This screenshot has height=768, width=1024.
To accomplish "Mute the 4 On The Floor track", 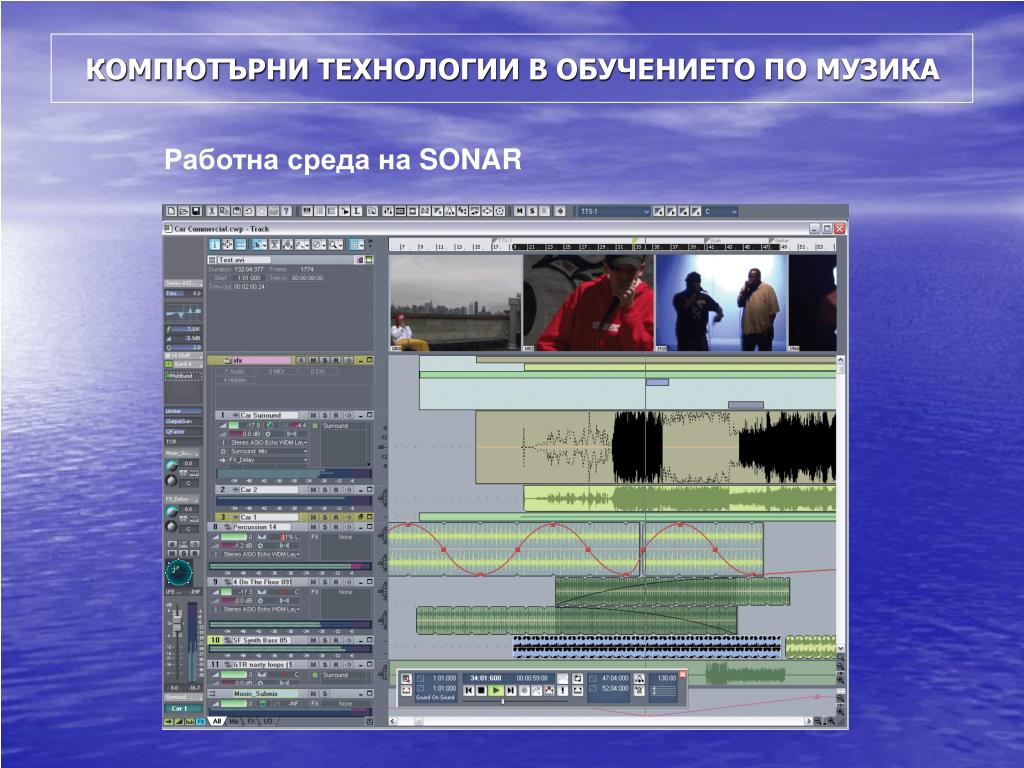I will click(313, 582).
